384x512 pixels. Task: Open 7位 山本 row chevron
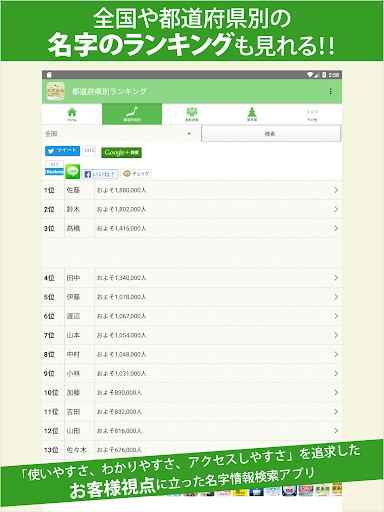pos(336,335)
